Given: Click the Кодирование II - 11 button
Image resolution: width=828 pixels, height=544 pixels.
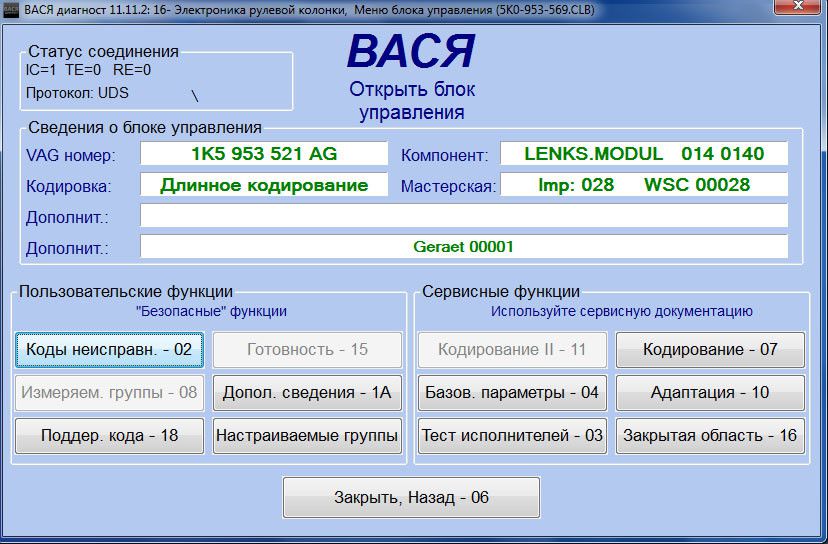Looking at the screenshot, I should coord(512,350).
